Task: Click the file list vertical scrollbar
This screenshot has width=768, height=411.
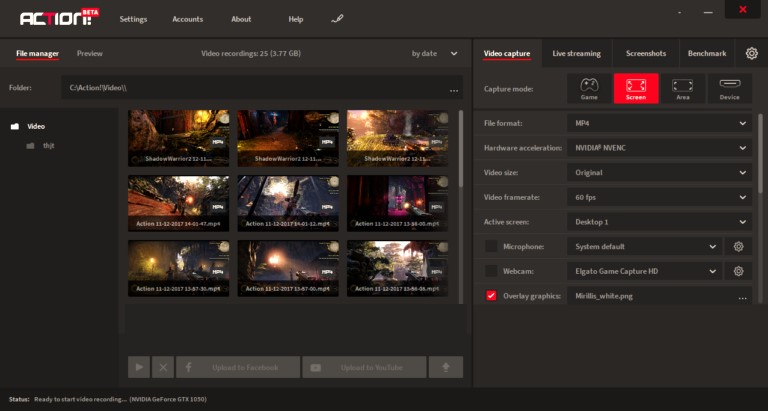Action: pos(460,148)
